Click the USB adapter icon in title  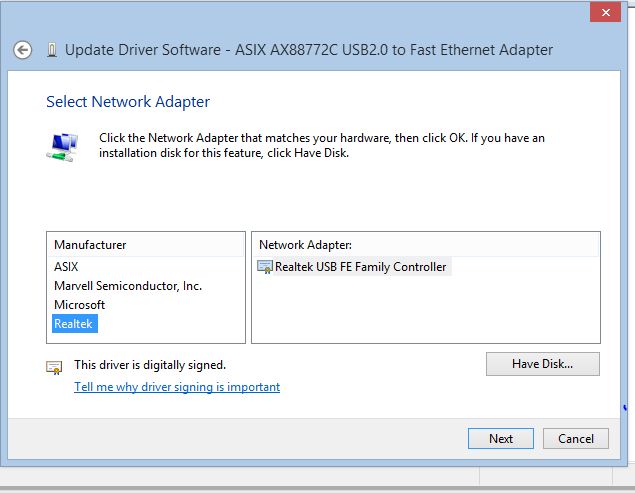[x=52, y=50]
